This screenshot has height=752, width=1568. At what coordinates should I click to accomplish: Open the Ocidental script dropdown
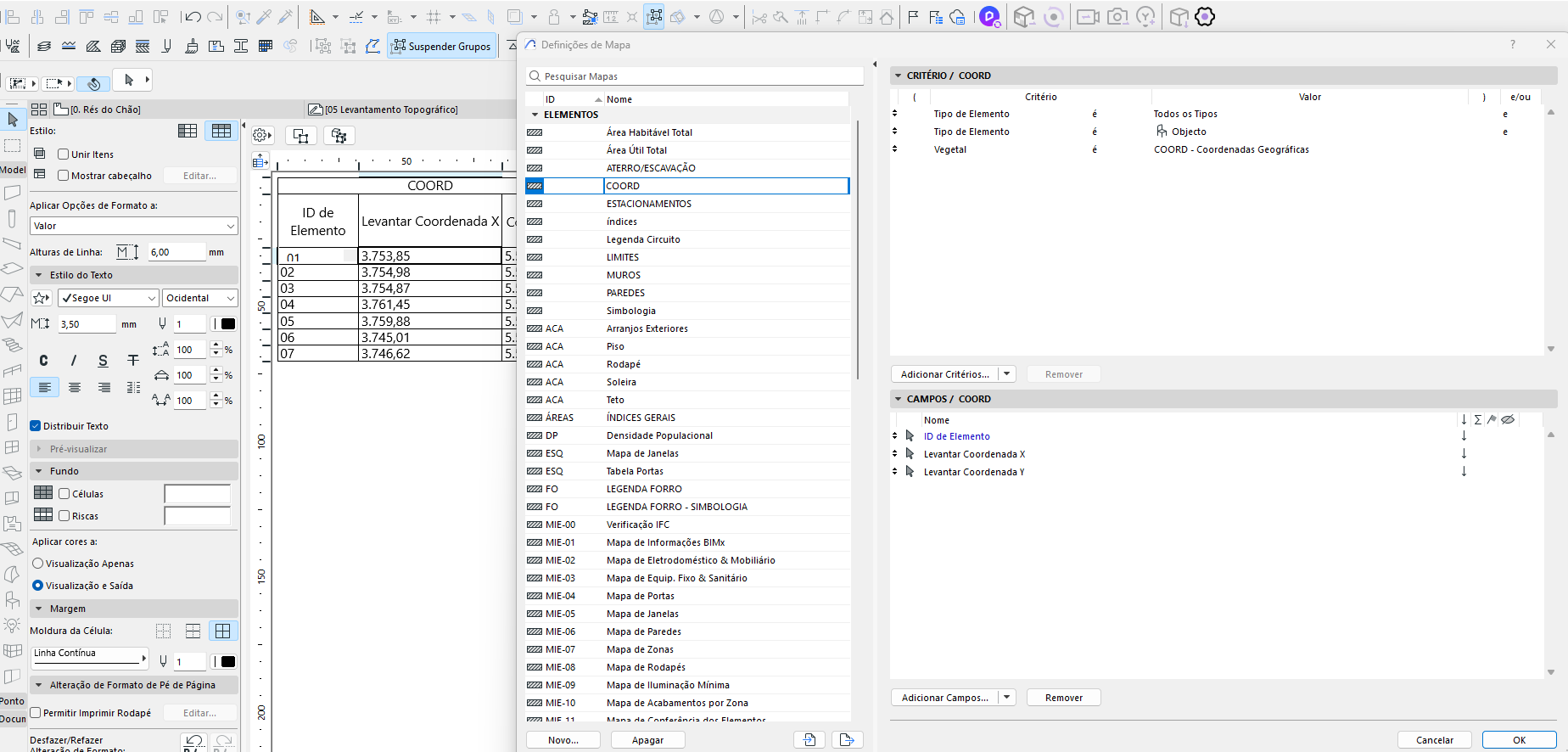(x=200, y=298)
